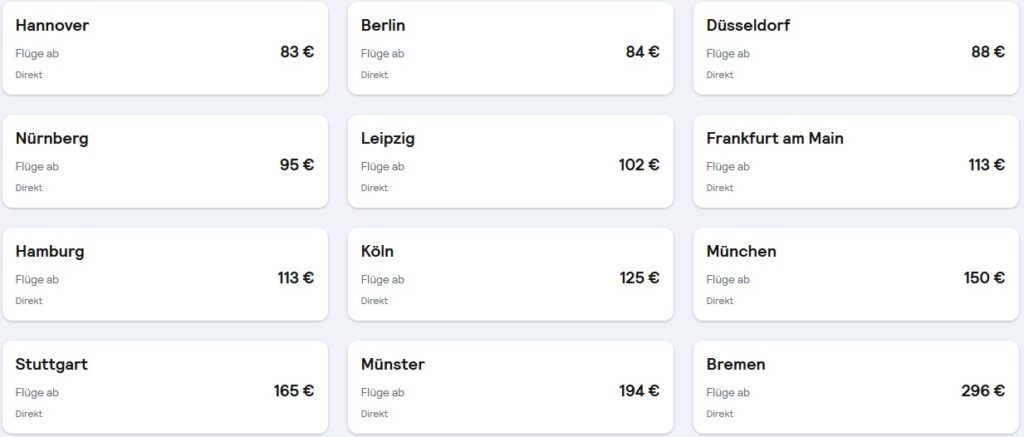Open the Hannover flight card

(x=165, y=49)
